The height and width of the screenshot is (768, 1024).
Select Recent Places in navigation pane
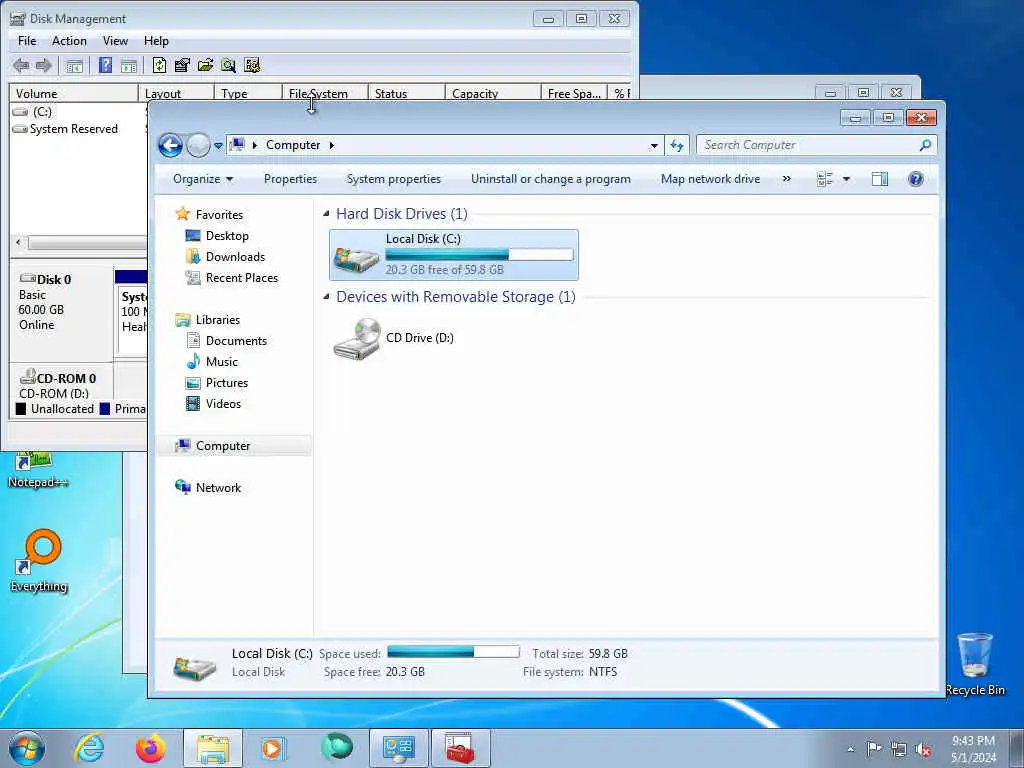coord(242,278)
